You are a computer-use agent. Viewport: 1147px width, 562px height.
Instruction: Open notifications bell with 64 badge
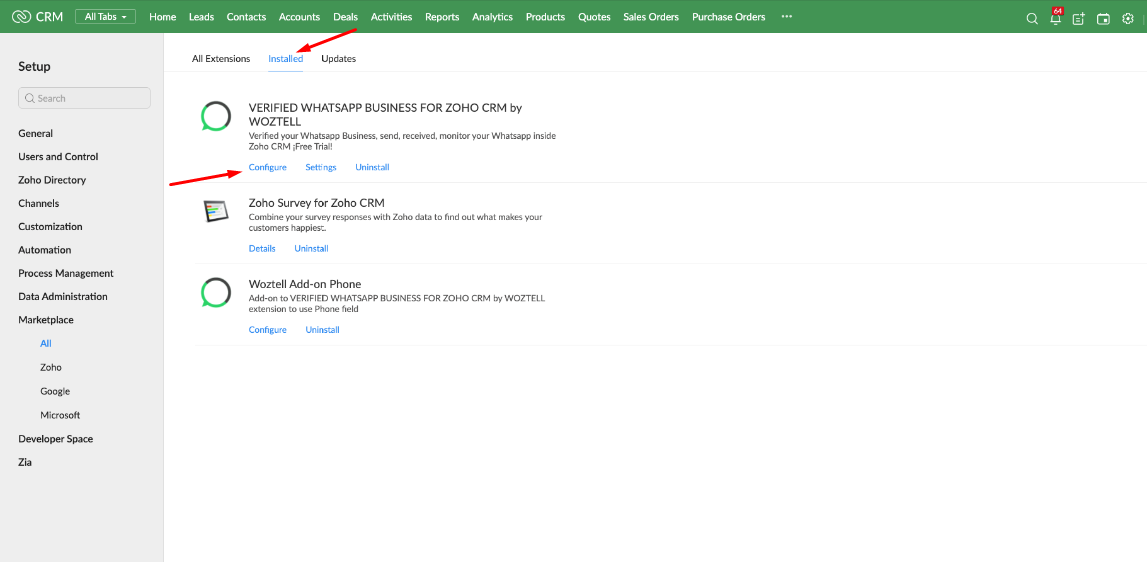pyautogui.click(x=1056, y=18)
